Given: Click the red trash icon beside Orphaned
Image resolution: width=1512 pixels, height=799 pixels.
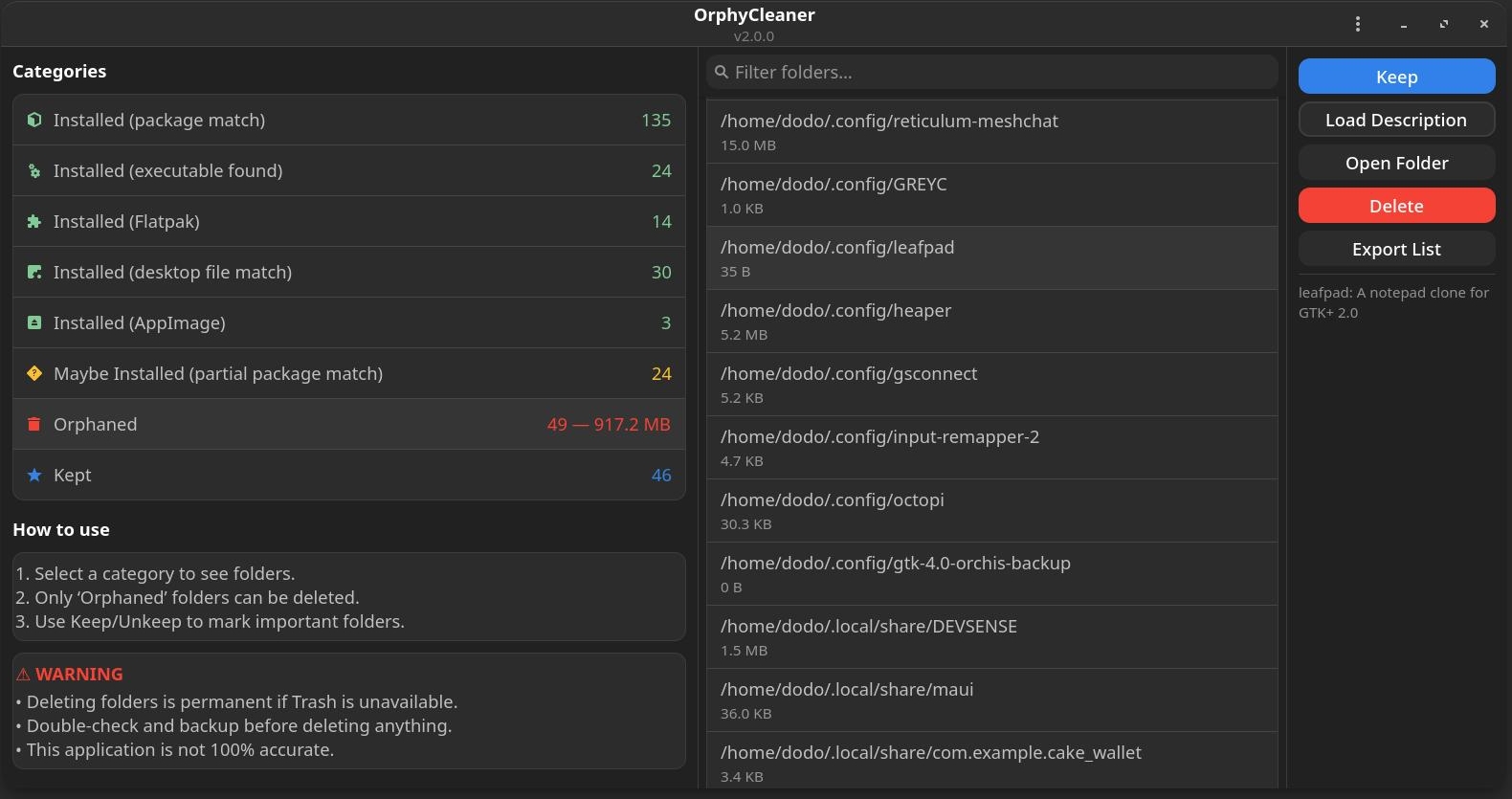Looking at the screenshot, I should [x=34, y=424].
